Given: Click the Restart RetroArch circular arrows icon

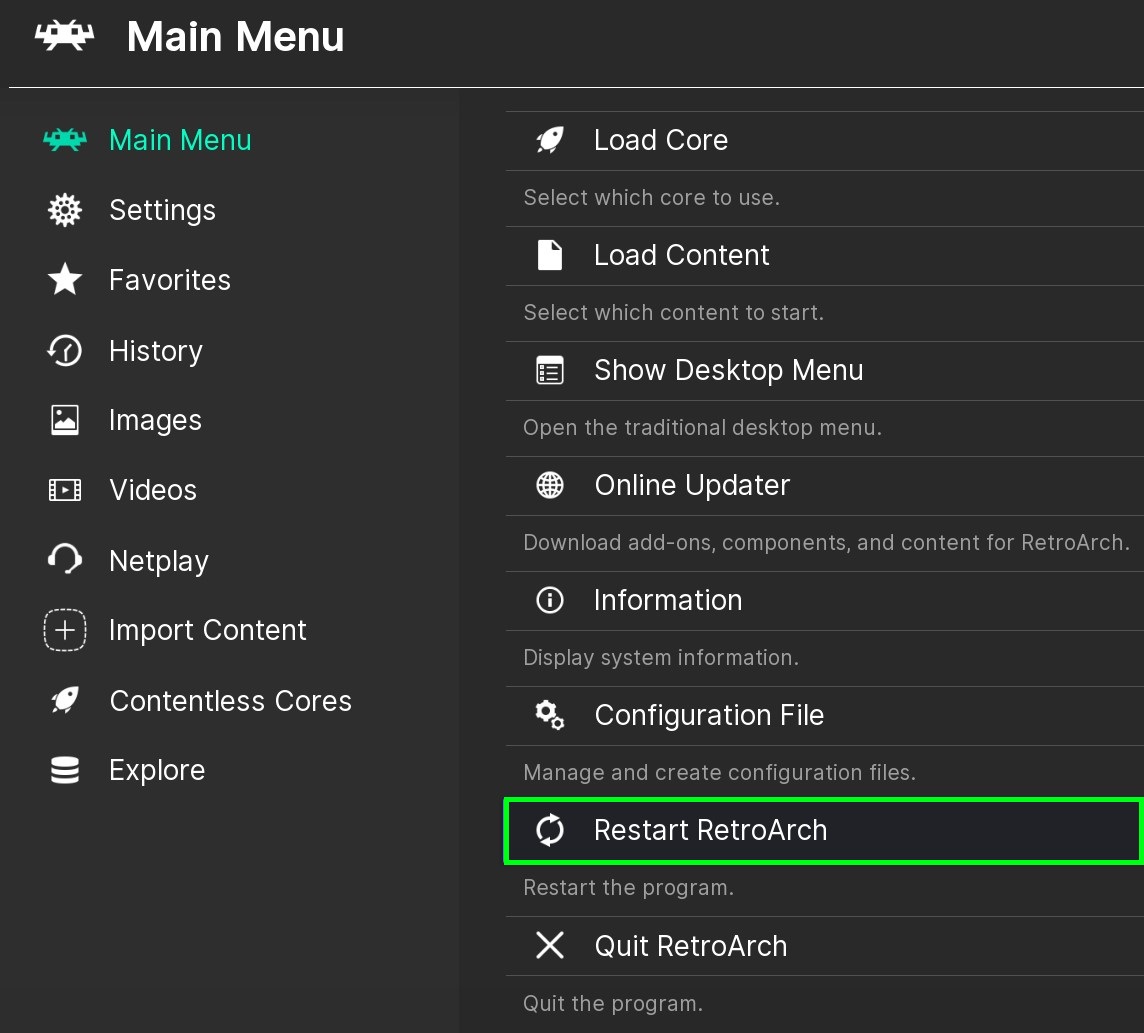Looking at the screenshot, I should tap(550, 830).
